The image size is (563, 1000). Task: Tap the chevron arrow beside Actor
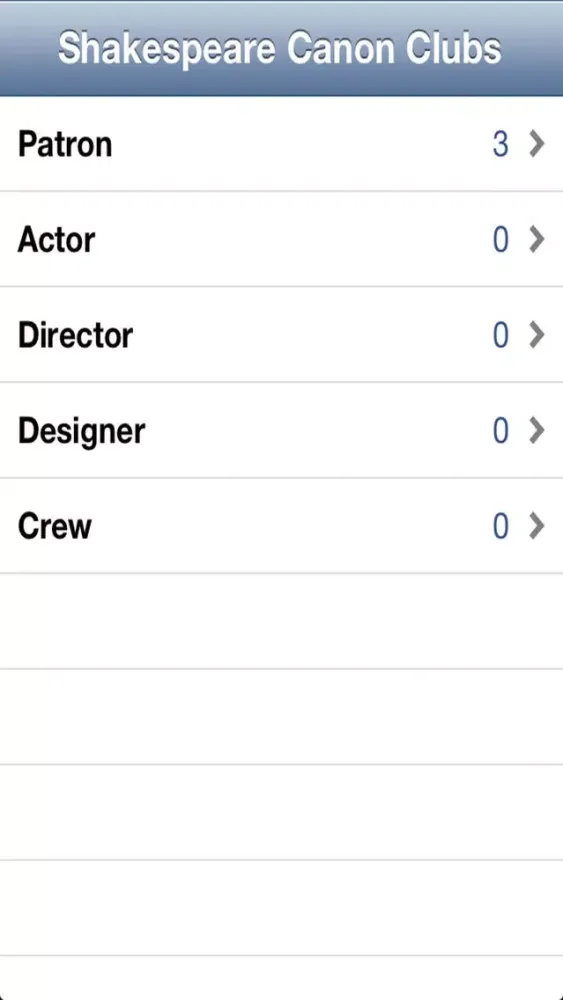(537, 240)
